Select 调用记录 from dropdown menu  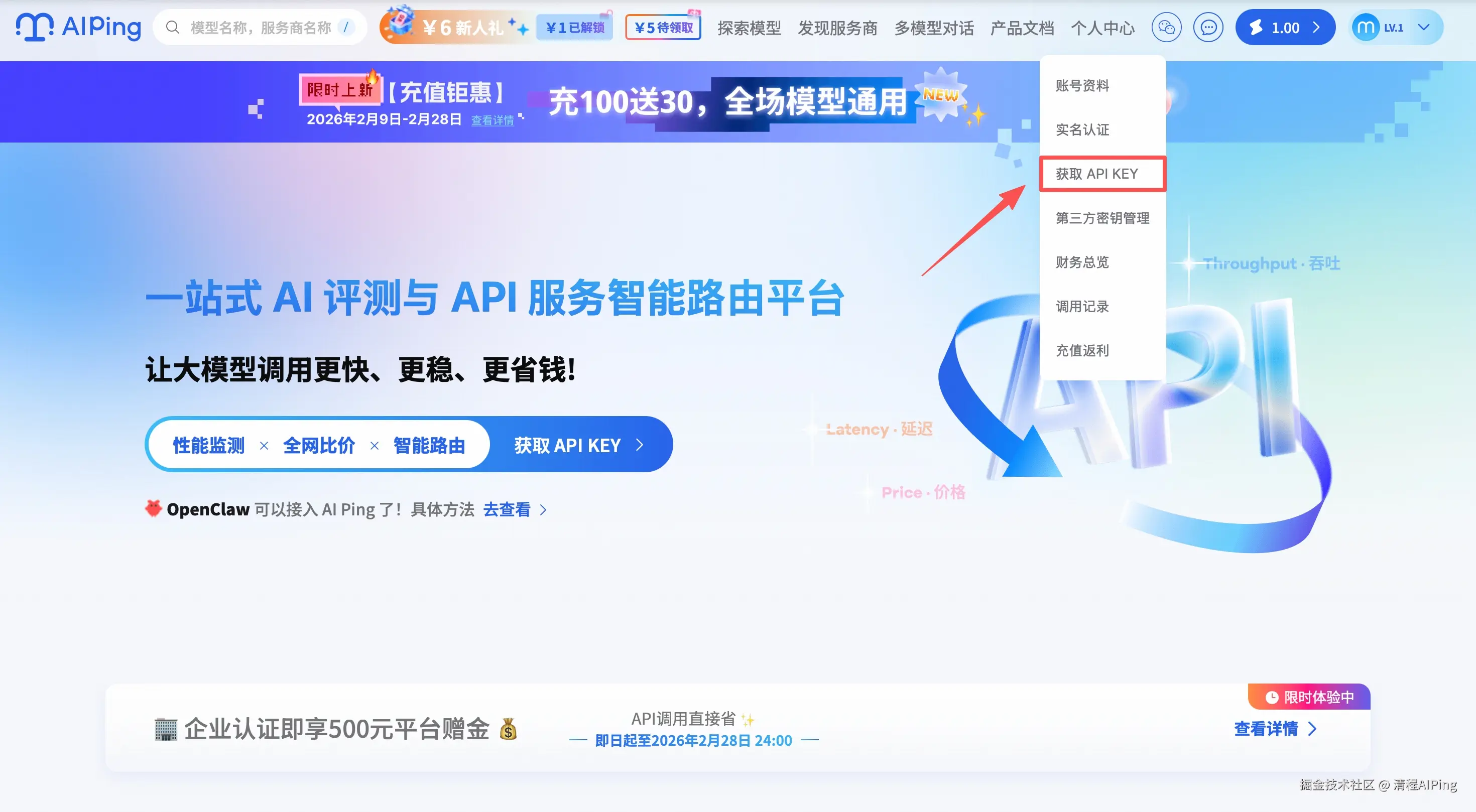(1082, 306)
